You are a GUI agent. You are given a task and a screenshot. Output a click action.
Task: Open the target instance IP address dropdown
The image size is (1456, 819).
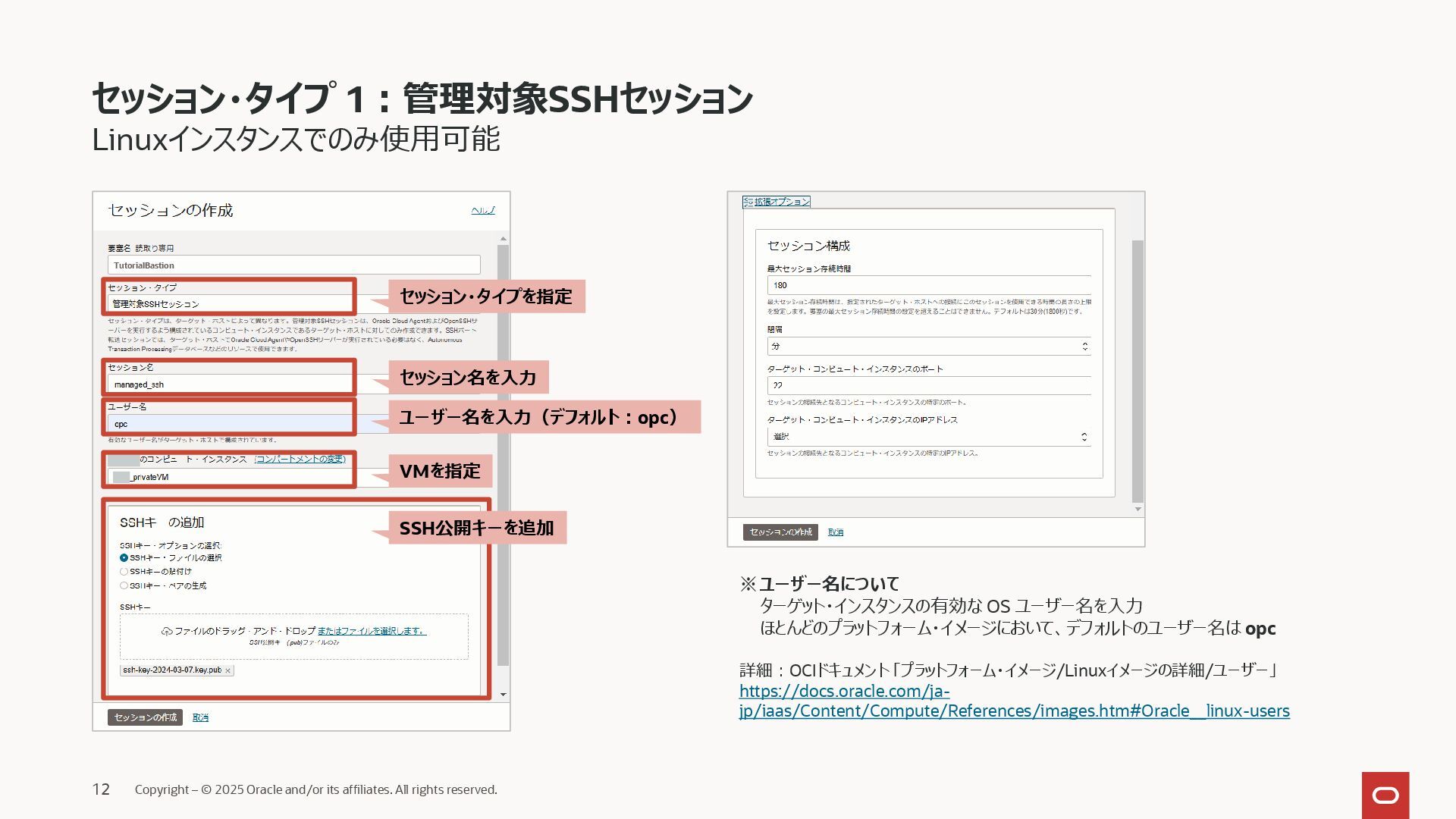point(929,437)
